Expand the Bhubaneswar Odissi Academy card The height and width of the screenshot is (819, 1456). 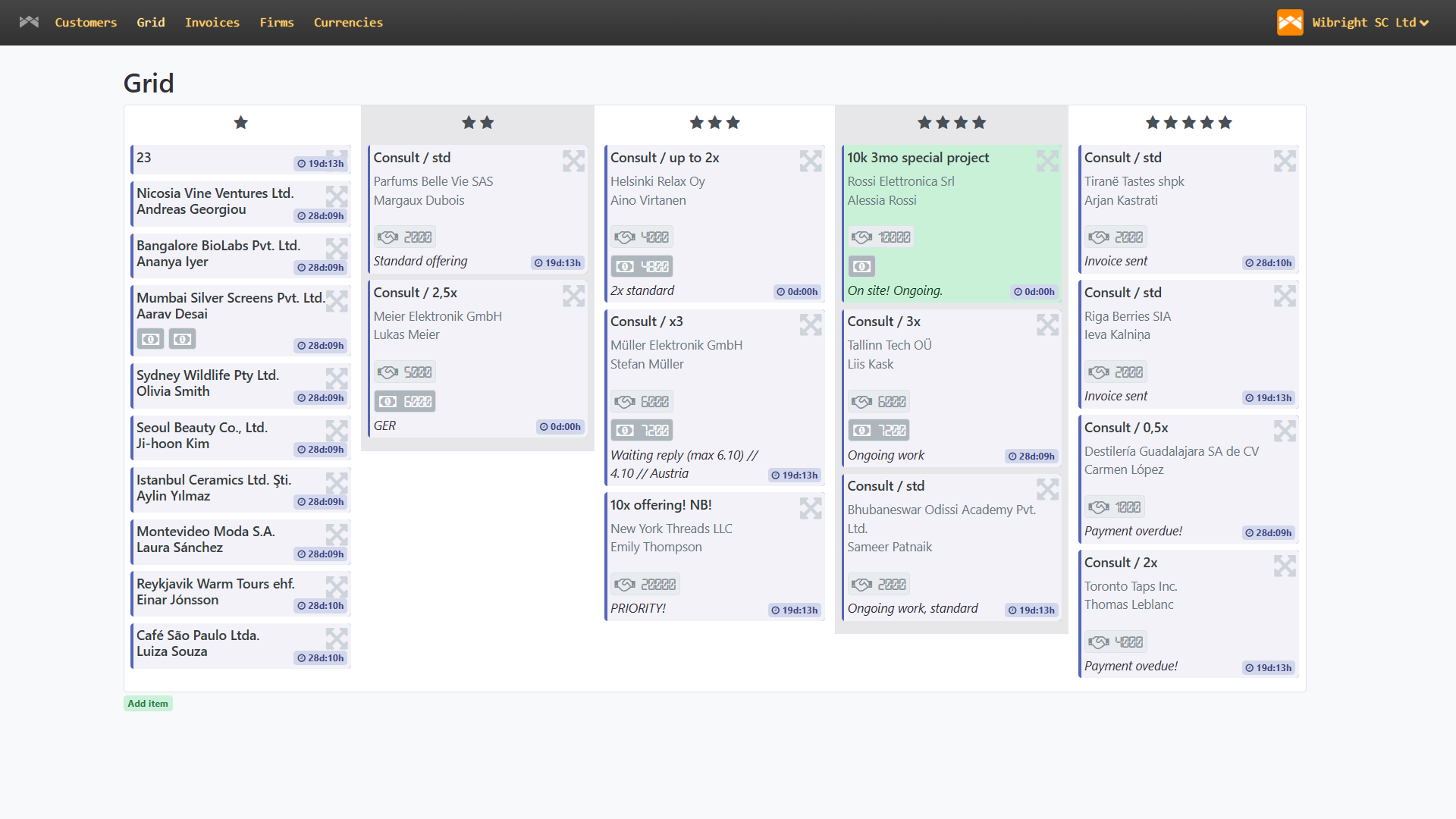(1048, 489)
